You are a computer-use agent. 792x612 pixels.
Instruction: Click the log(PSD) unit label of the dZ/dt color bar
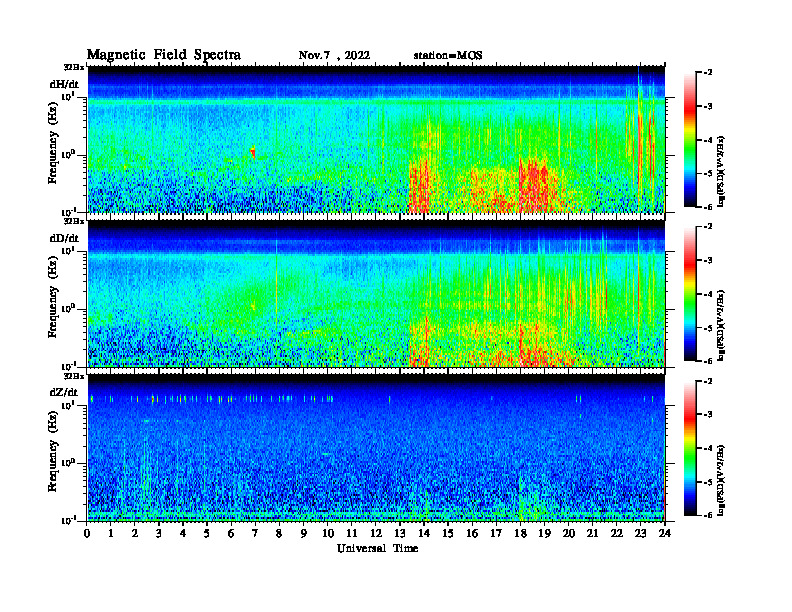point(722,479)
